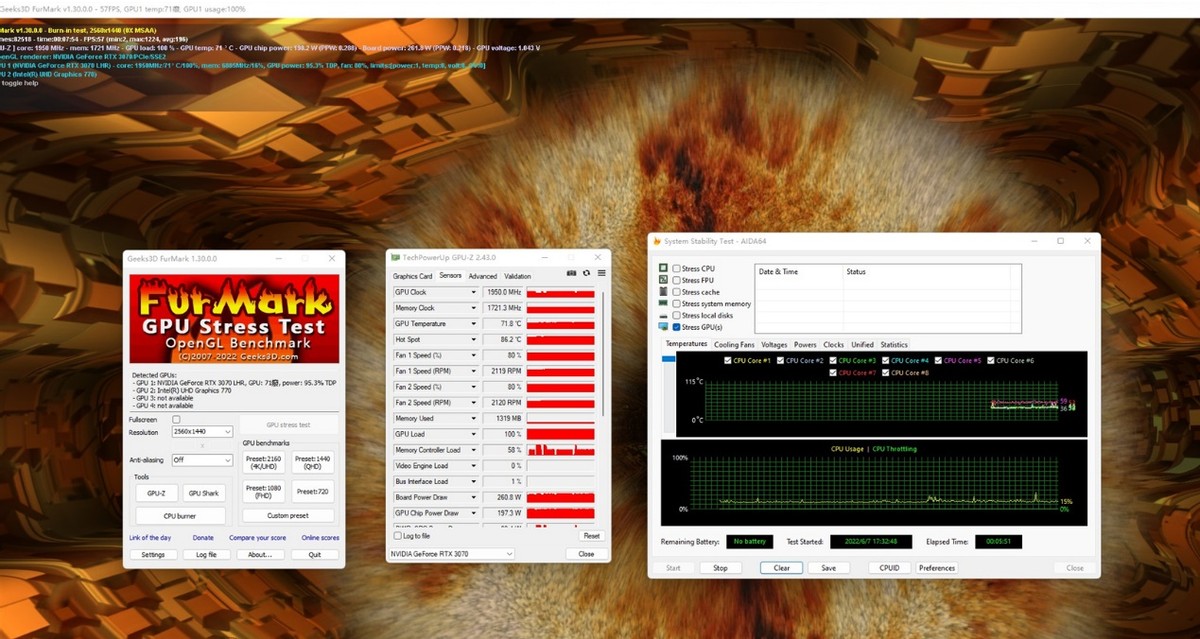1200x639 pixels.
Task: Open the Custom preset benchmark
Action: 288,515
